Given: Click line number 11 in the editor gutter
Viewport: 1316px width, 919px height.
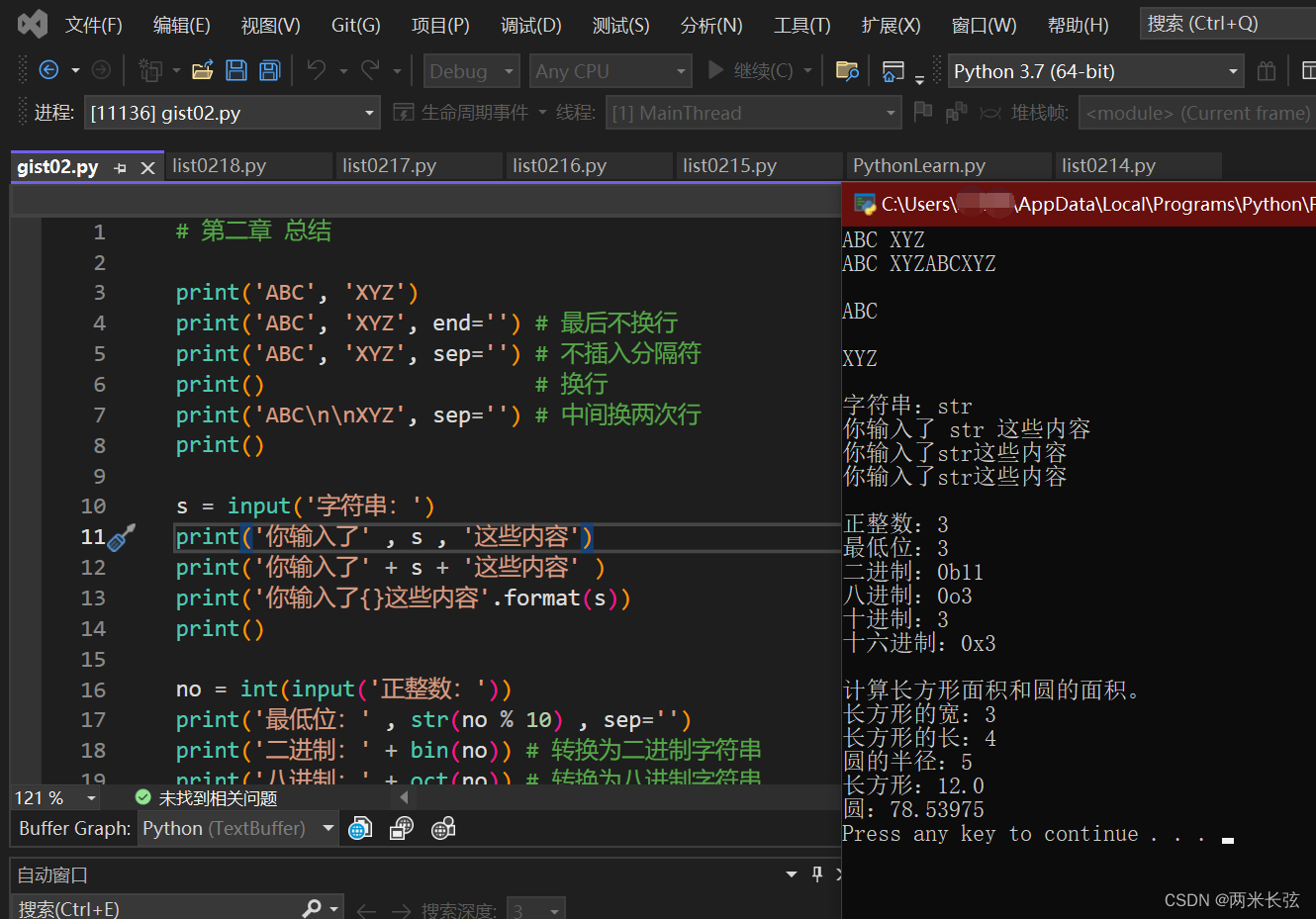Looking at the screenshot, I should (x=93, y=537).
